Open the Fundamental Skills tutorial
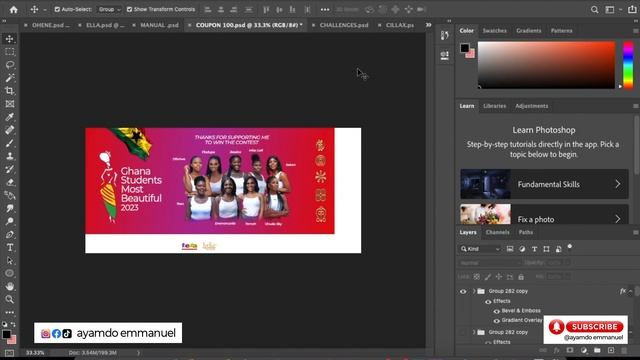640x360 pixels. click(x=544, y=184)
